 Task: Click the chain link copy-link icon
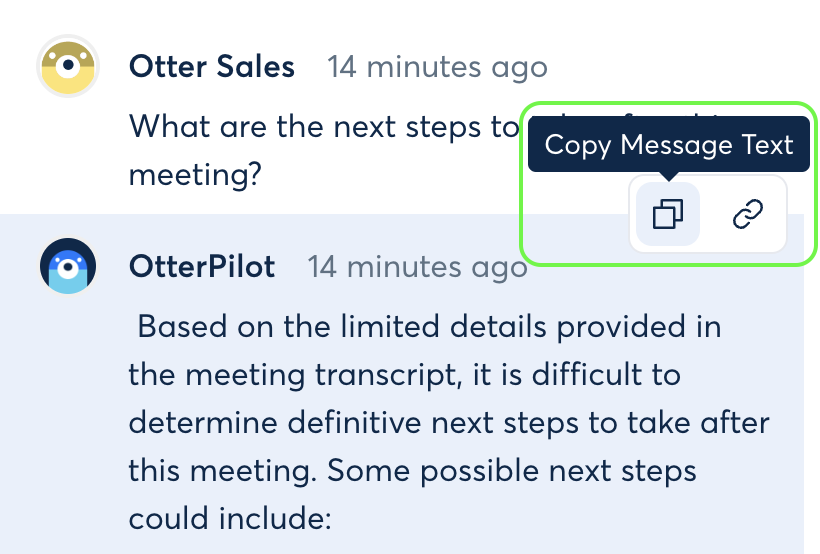tap(748, 214)
